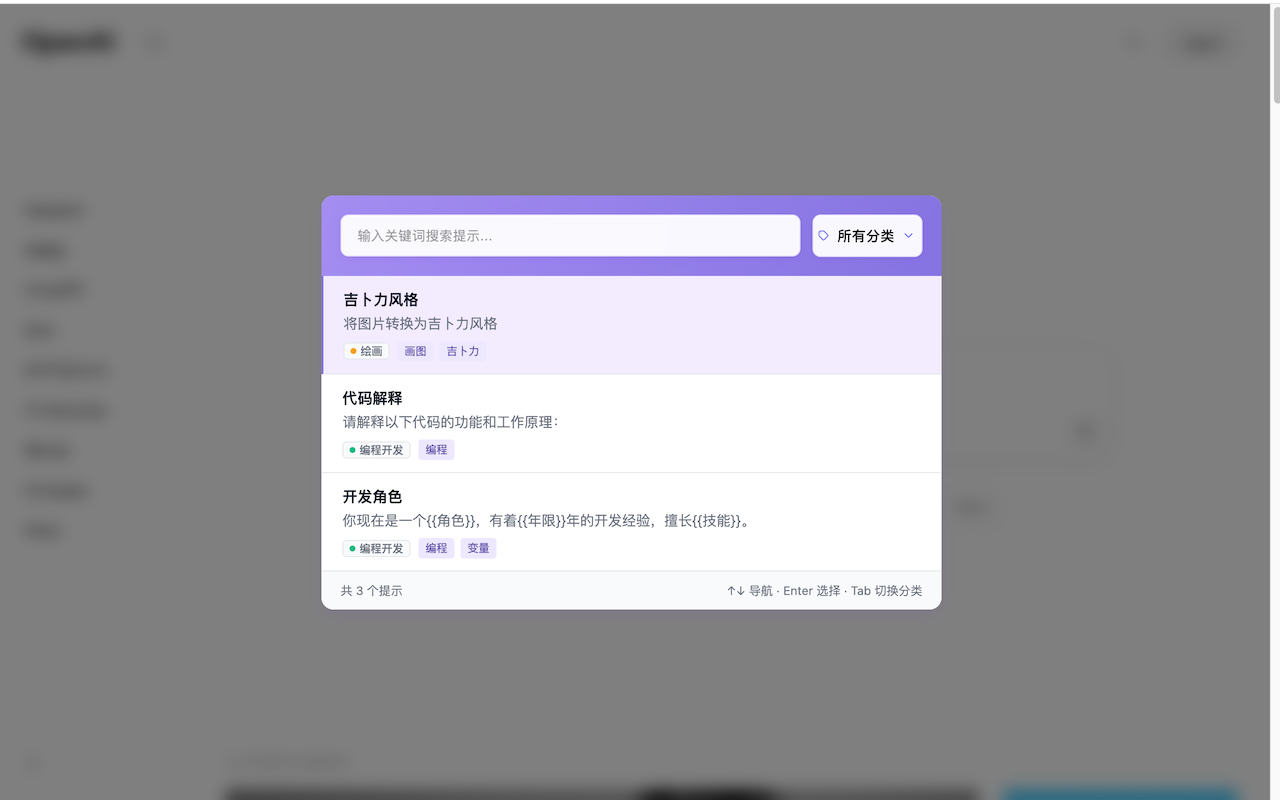Click the 变量 tag under 开发角色
This screenshot has width=1280, height=800.
coord(478,548)
